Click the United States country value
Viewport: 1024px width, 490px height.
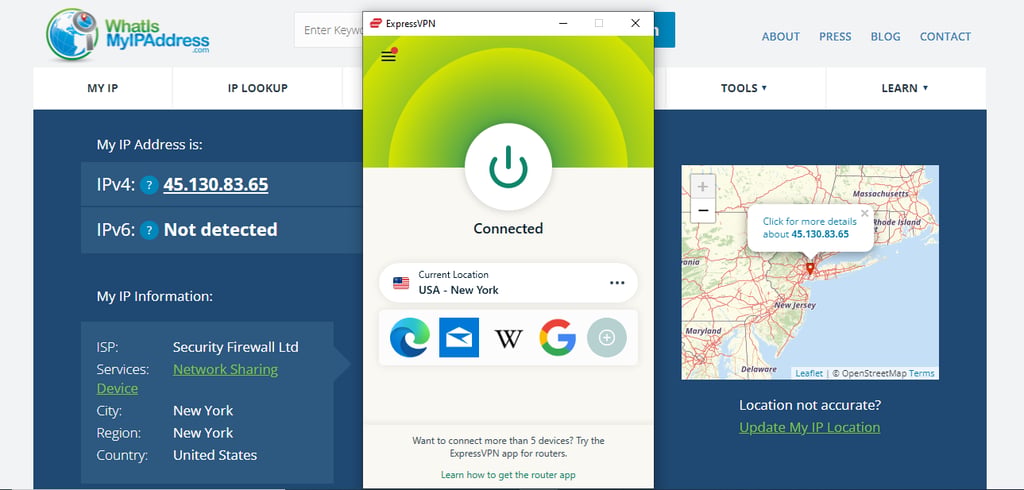pos(215,455)
